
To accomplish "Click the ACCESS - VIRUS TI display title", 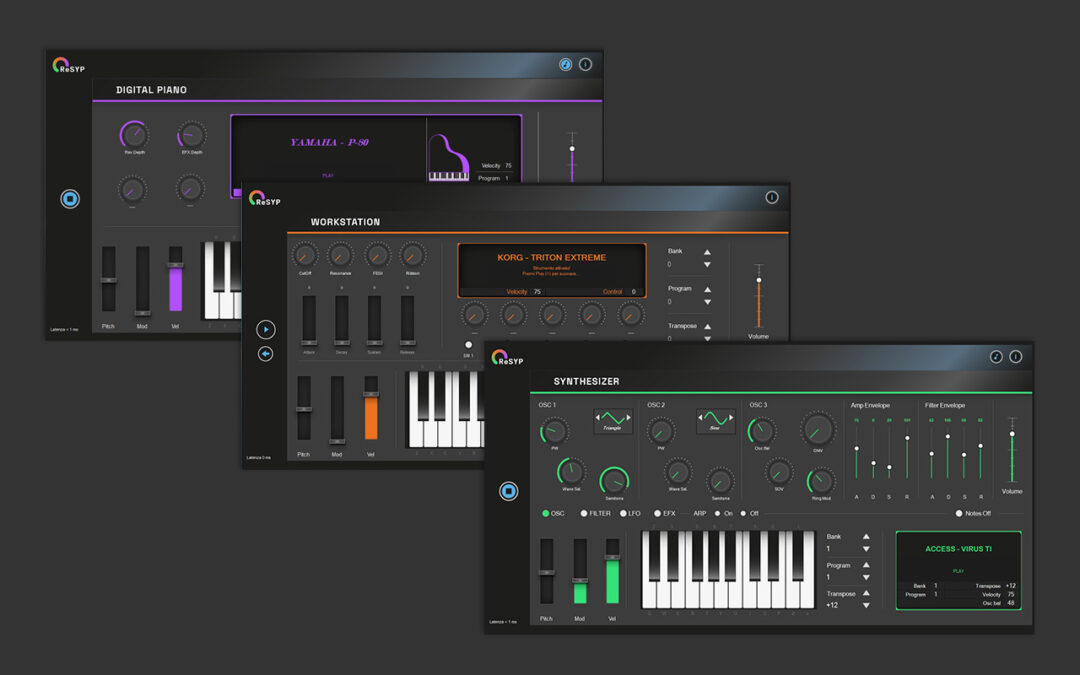I will [x=958, y=549].
